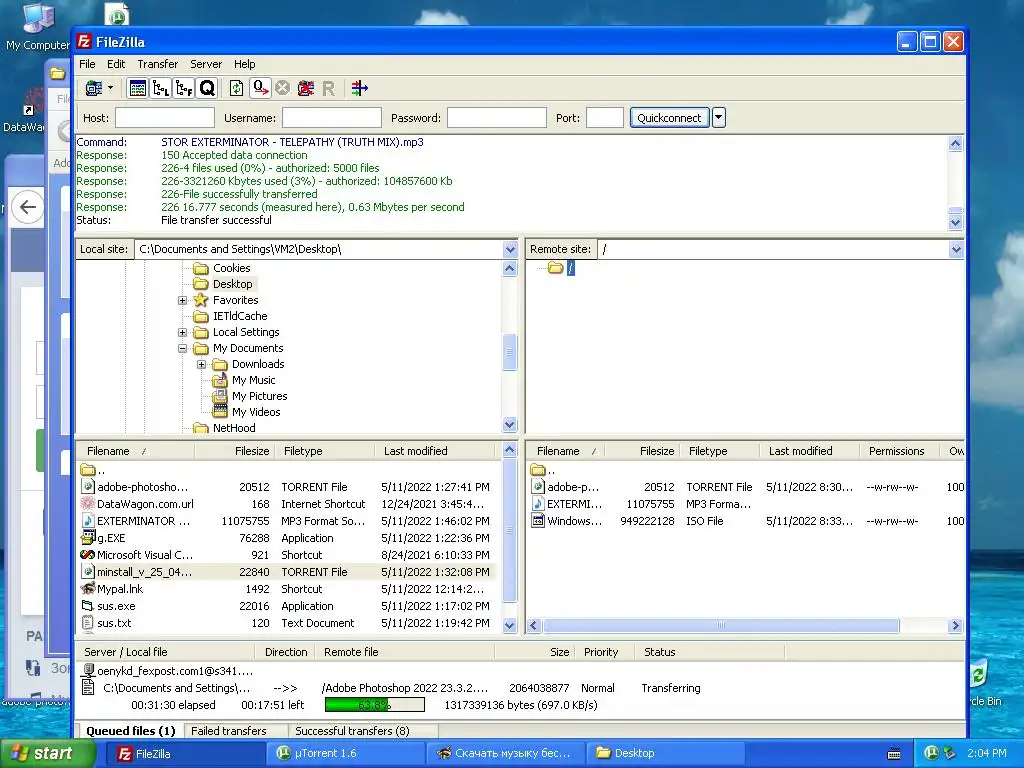Select the My Pictures folder

(x=259, y=396)
